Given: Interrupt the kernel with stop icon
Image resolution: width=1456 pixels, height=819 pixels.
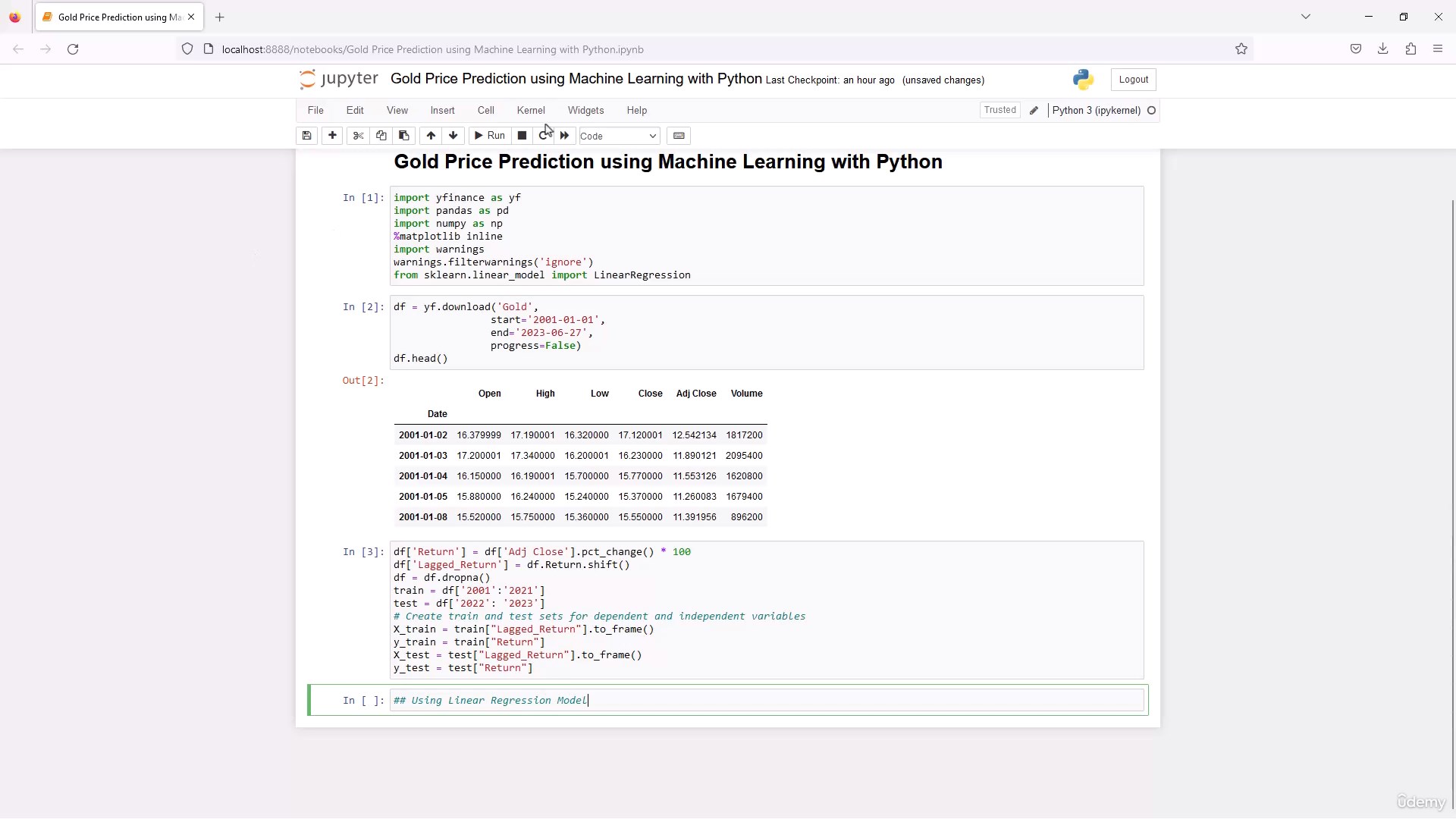Looking at the screenshot, I should pos(522,136).
